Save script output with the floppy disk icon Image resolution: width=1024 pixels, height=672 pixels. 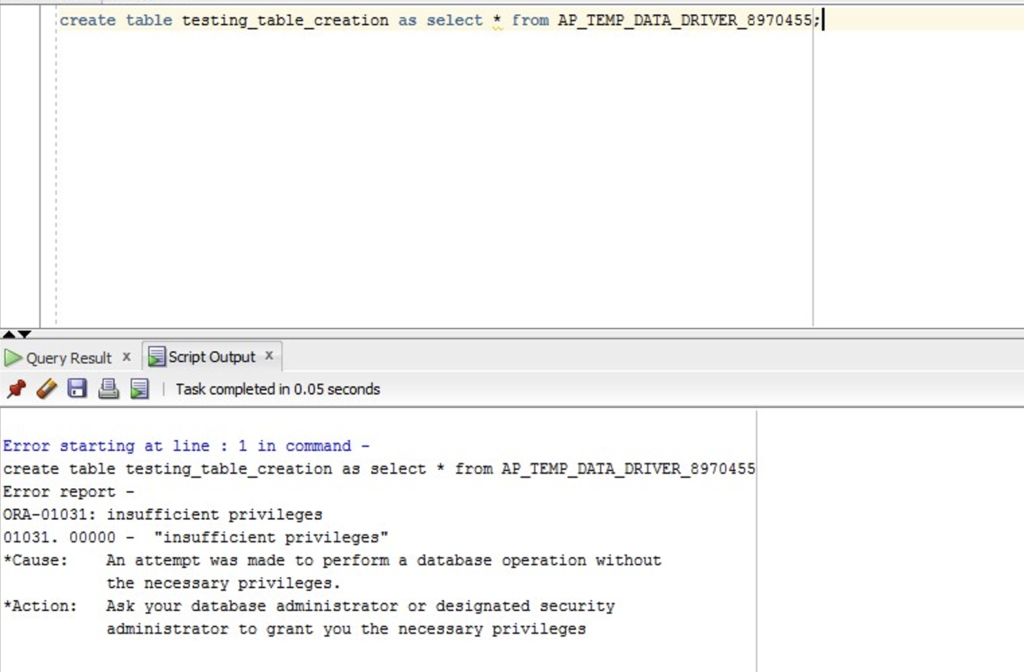[78, 389]
